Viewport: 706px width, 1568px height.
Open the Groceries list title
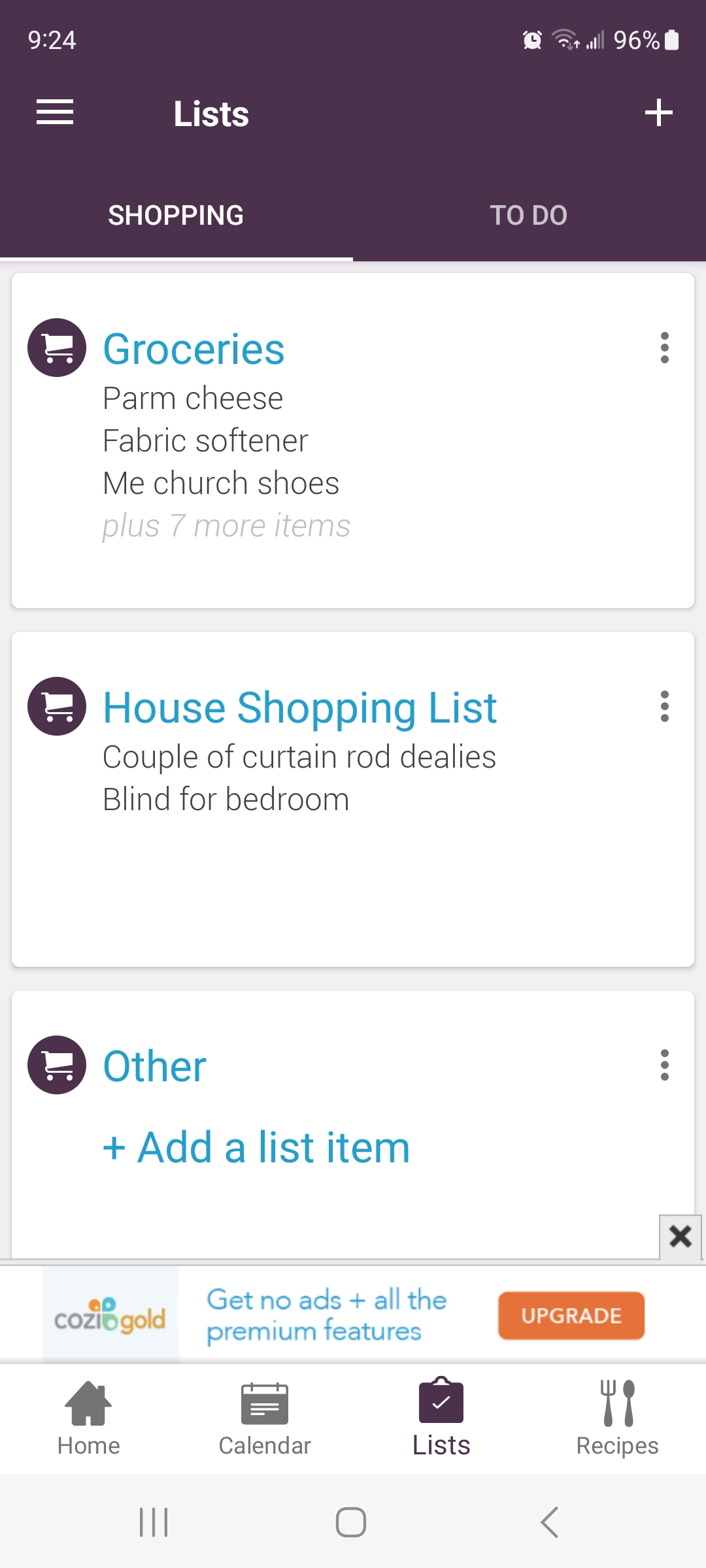click(x=194, y=349)
